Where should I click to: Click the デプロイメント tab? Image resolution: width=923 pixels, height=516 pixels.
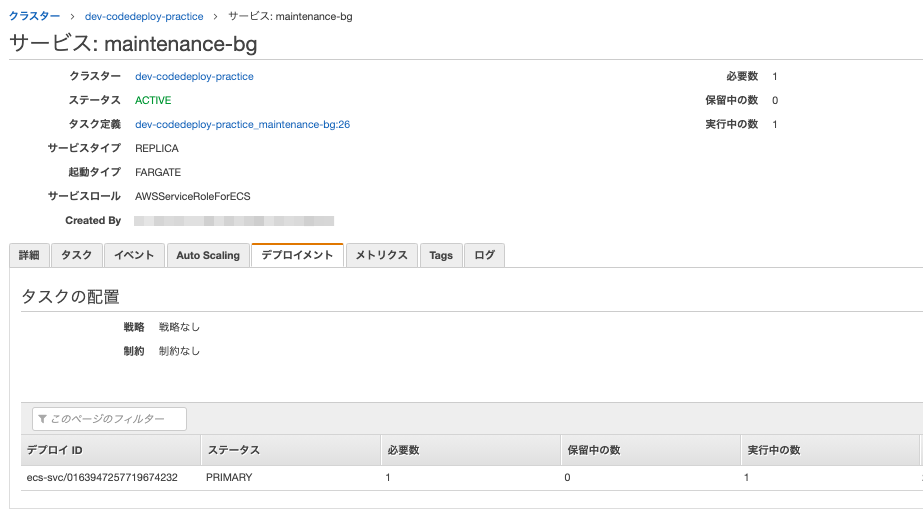(297, 255)
